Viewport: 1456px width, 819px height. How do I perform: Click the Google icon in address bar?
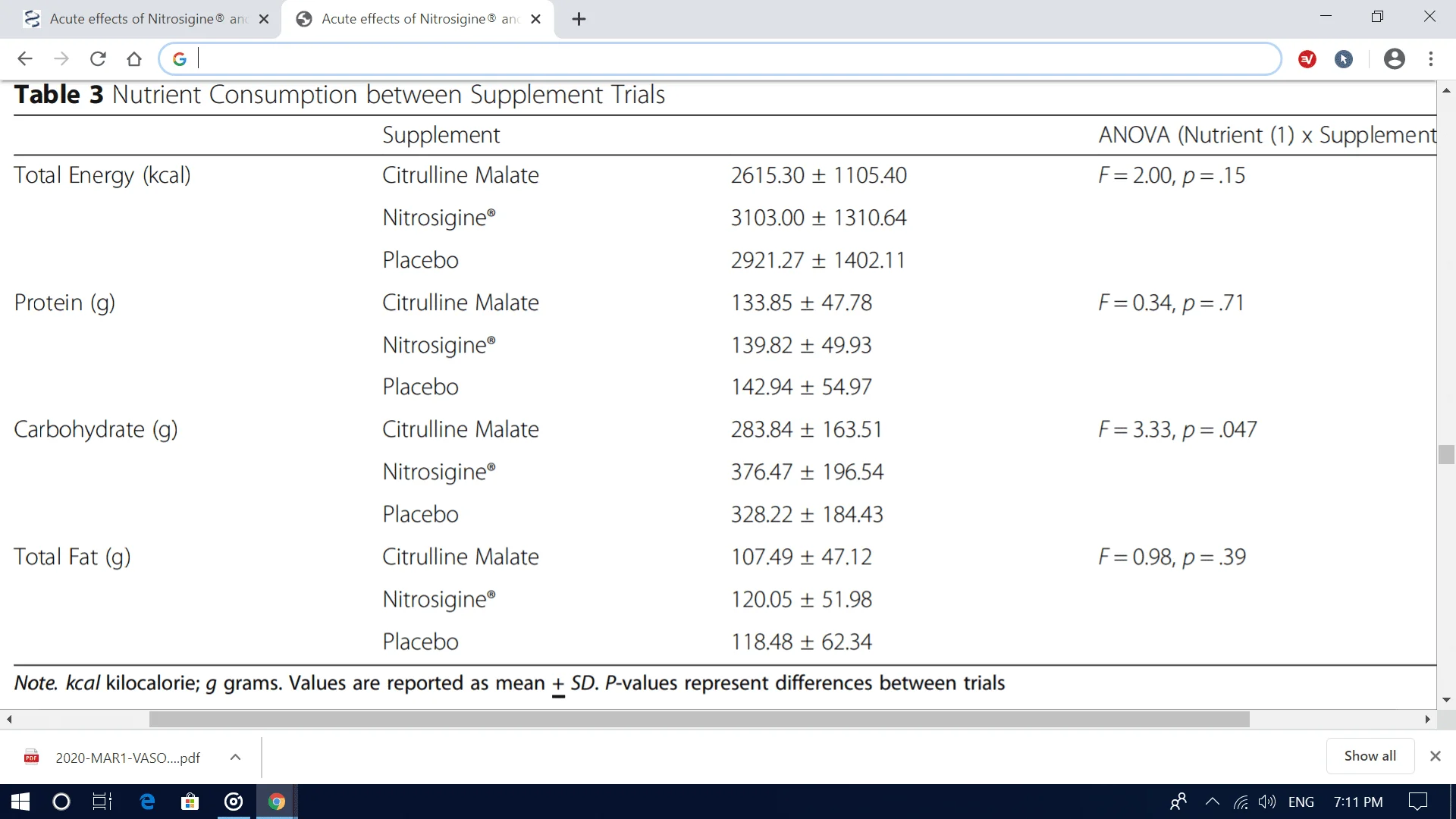tap(180, 59)
